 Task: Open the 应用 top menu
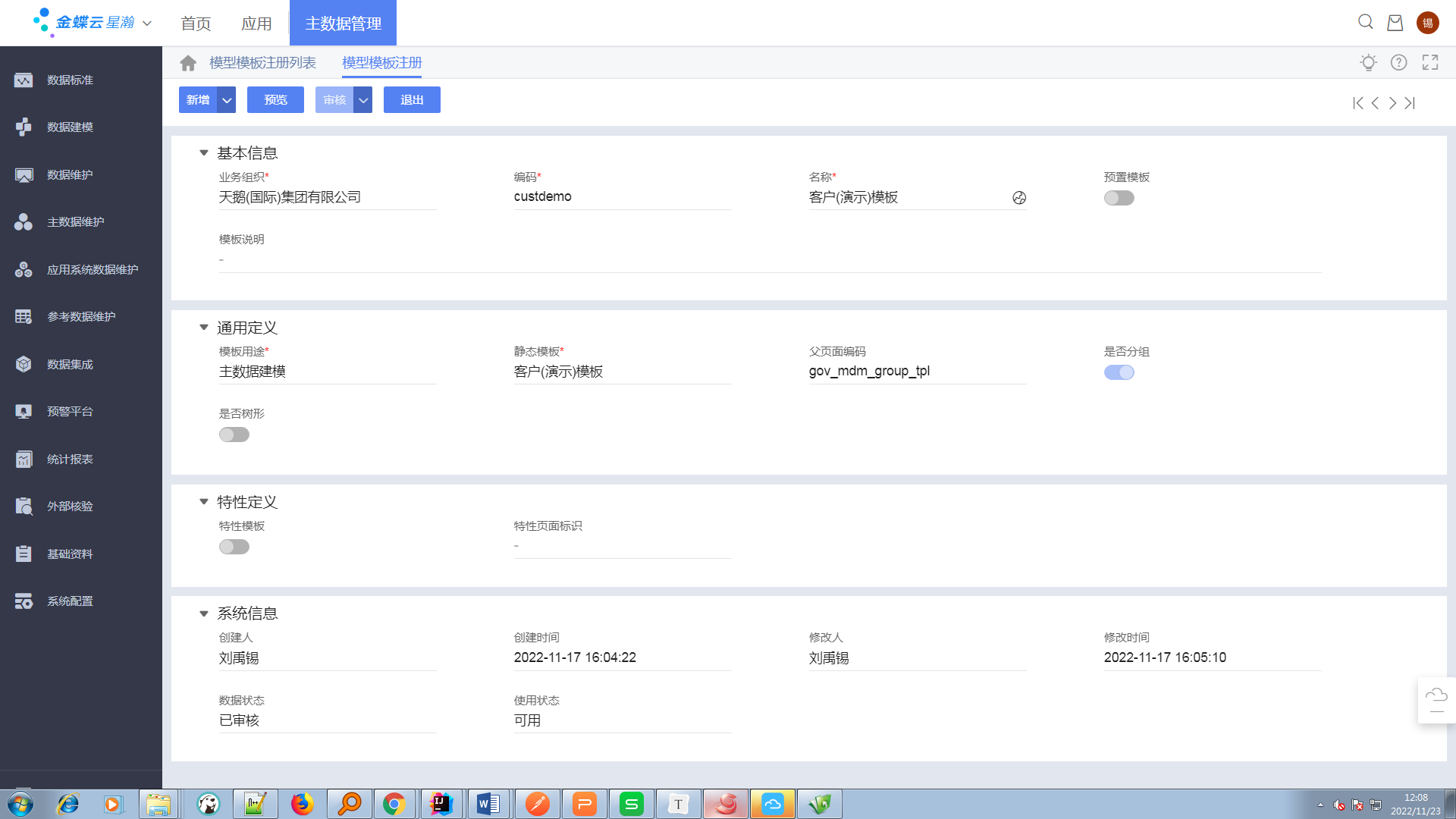[x=256, y=24]
